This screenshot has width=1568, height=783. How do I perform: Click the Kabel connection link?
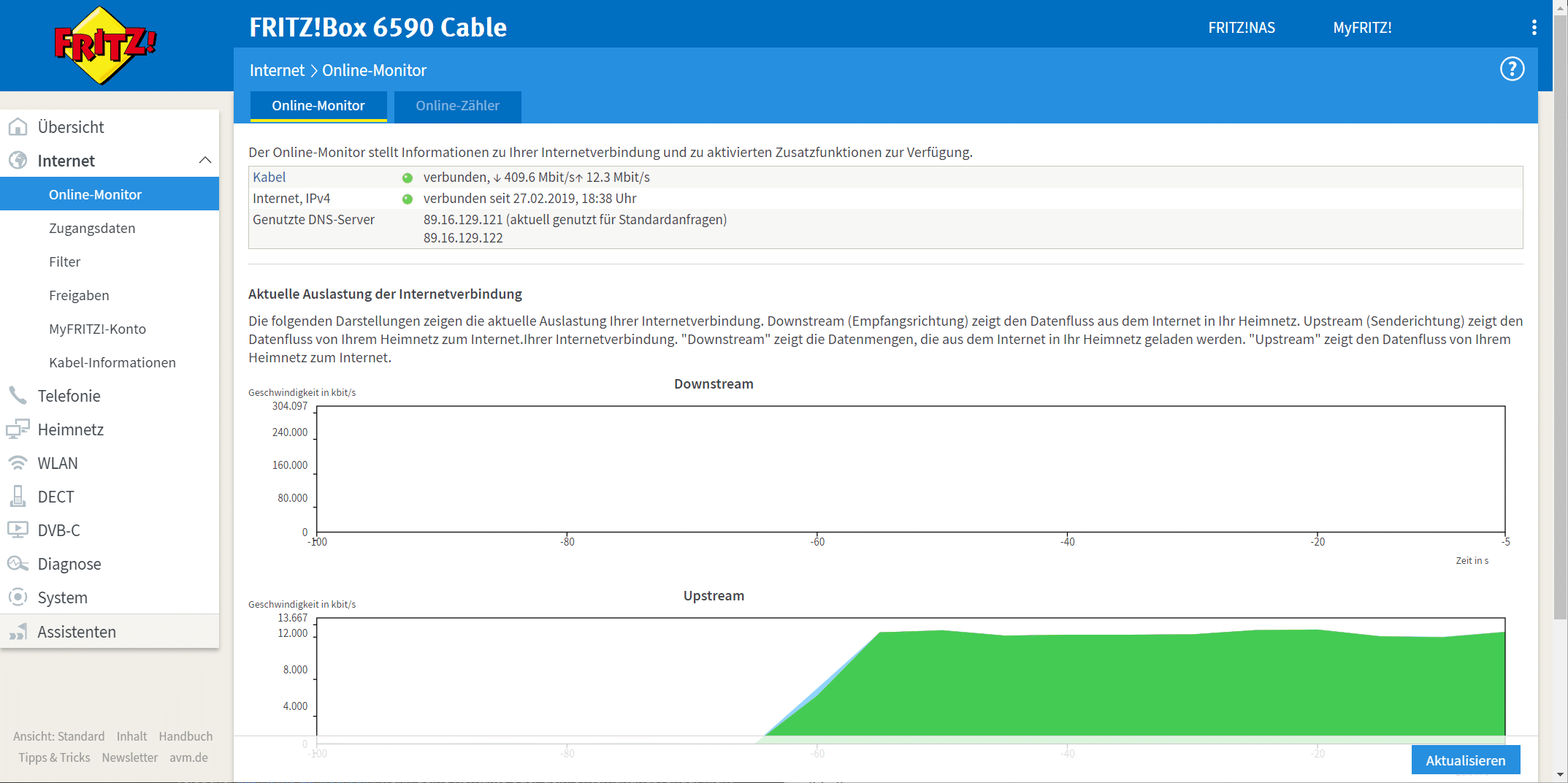point(269,177)
